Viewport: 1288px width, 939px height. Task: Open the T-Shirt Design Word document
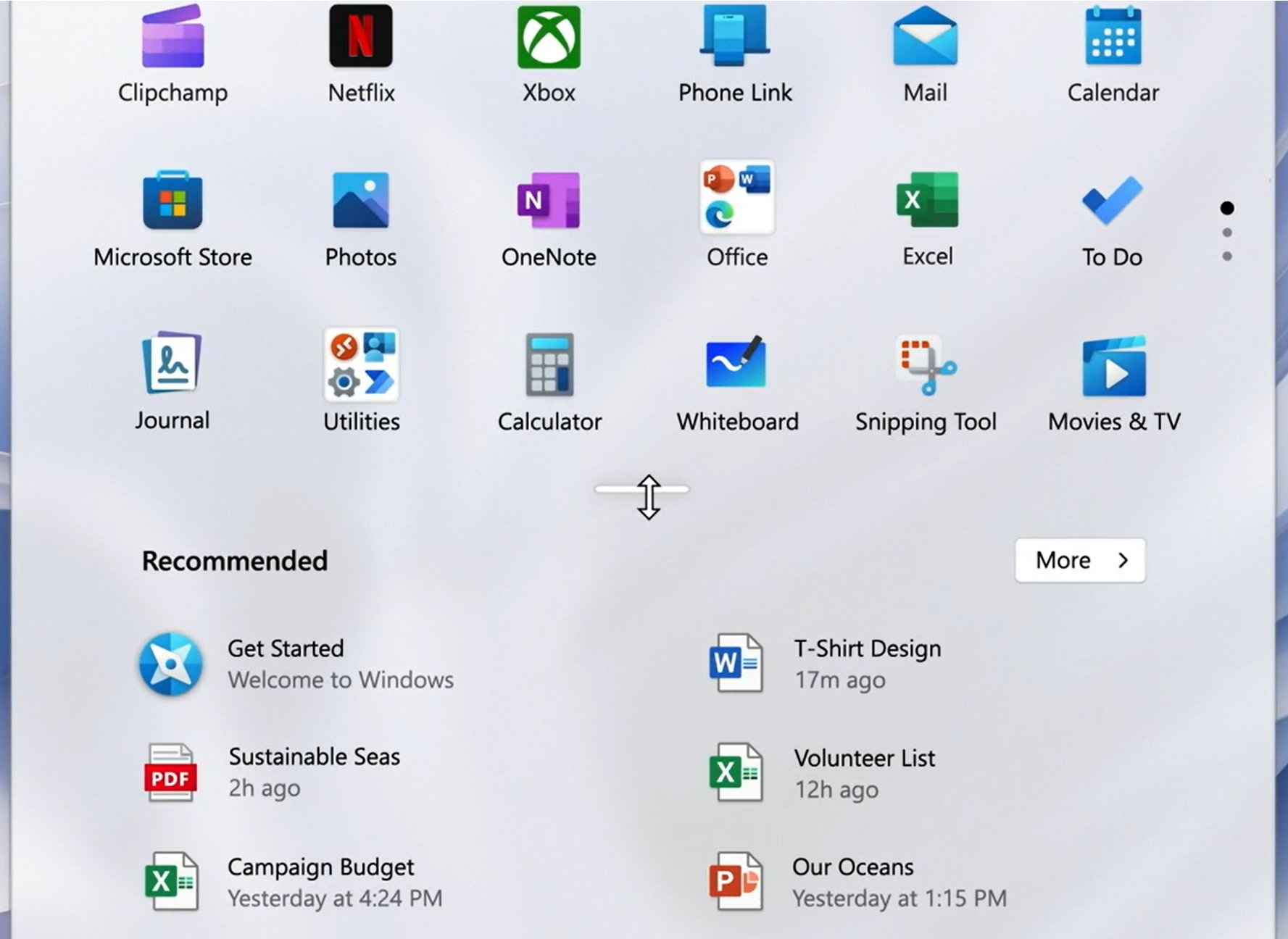(825, 664)
